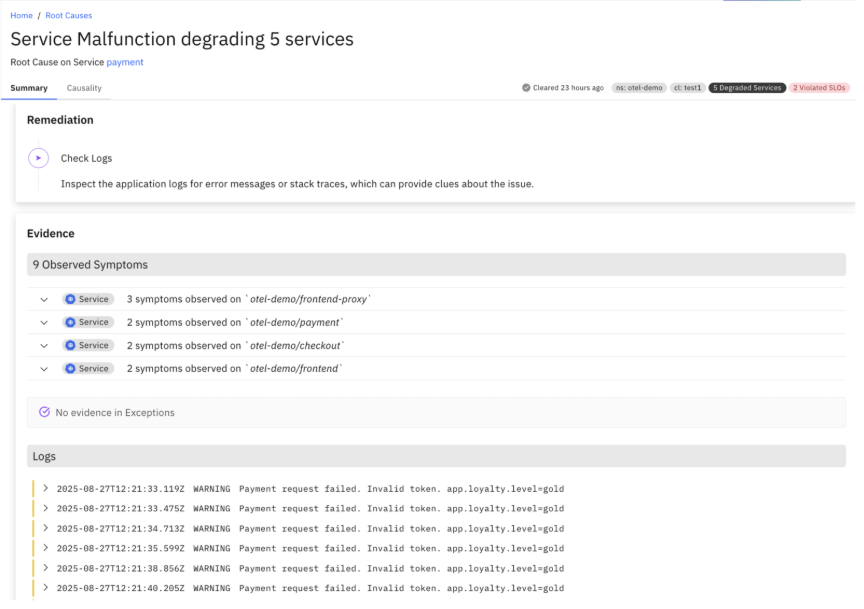Click '2 symptoms observed on otel-demo/checkout' text

(236, 346)
